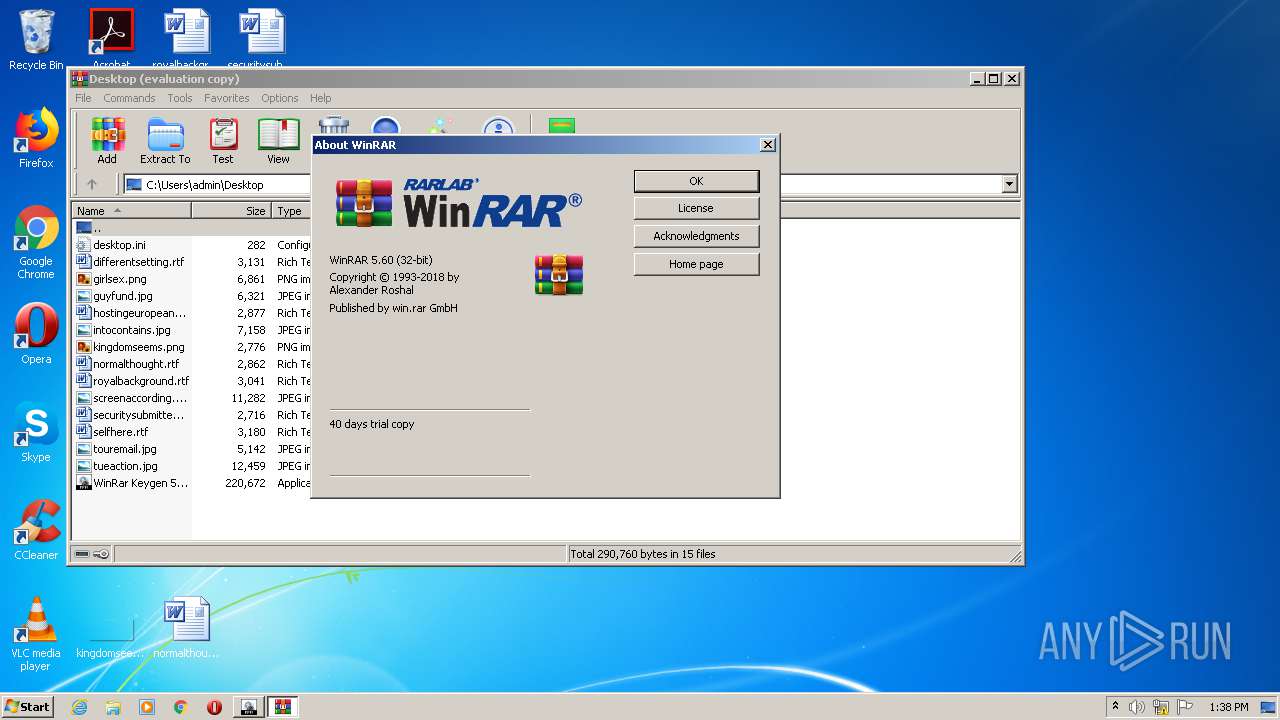Image resolution: width=1280 pixels, height=720 pixels.
Task: Open the Favorites menu
Action: click(227, 98)
